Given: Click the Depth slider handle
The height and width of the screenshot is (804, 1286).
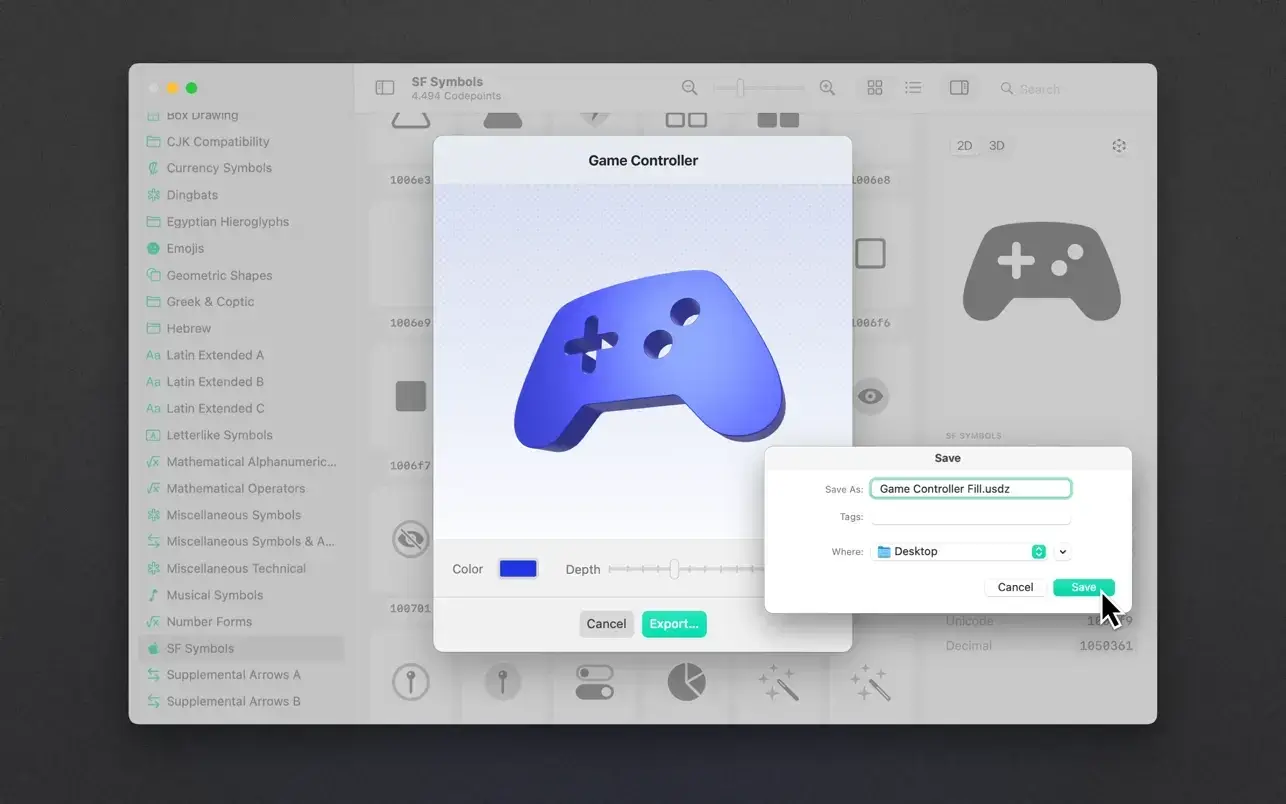Looking at the screenshot, I should [x=674, y=569].
